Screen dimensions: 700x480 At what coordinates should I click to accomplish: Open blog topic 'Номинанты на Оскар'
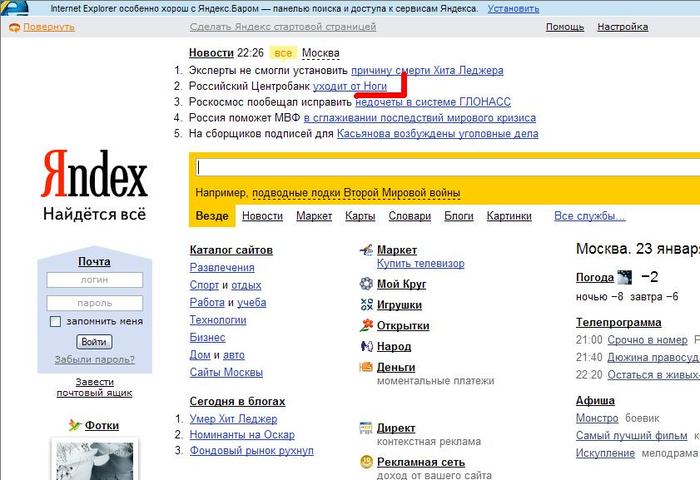[x=242, y=434]
